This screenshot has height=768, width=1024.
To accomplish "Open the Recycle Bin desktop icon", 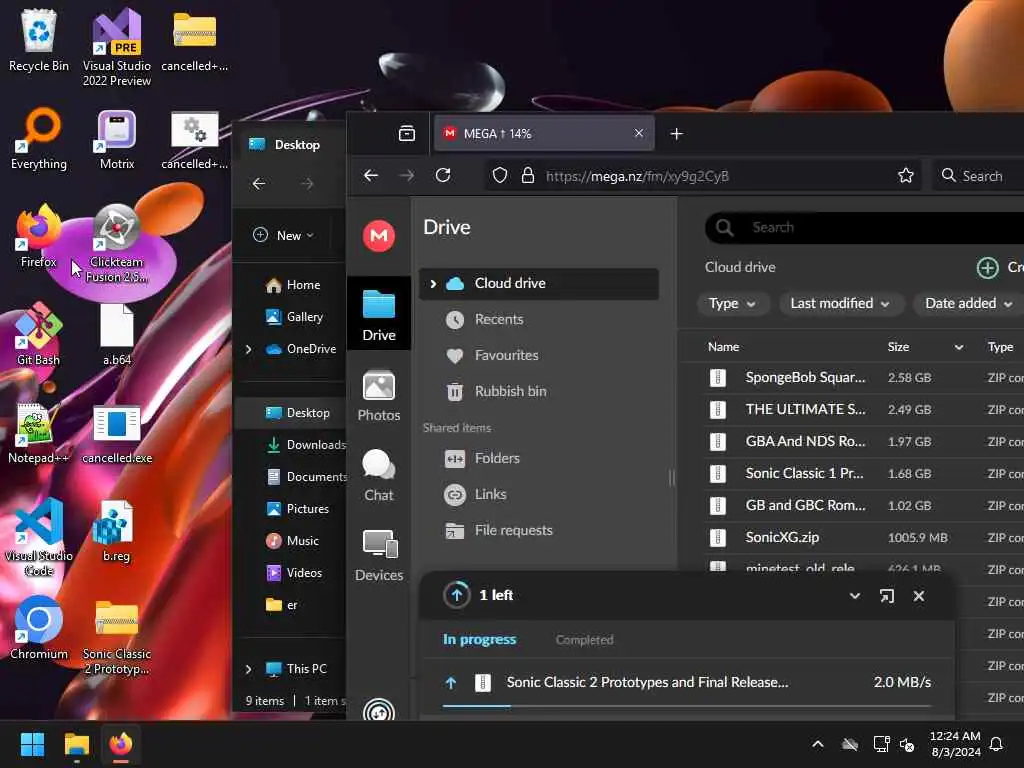I will [39, 40].
